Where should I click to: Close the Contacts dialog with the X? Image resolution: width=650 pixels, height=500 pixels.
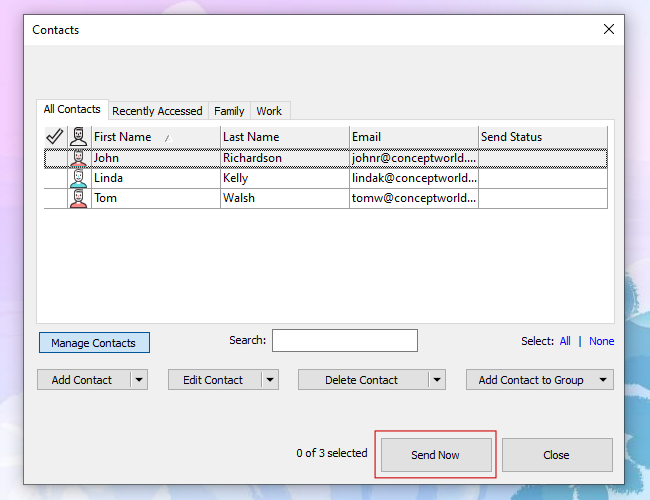[x=609, y=29]
